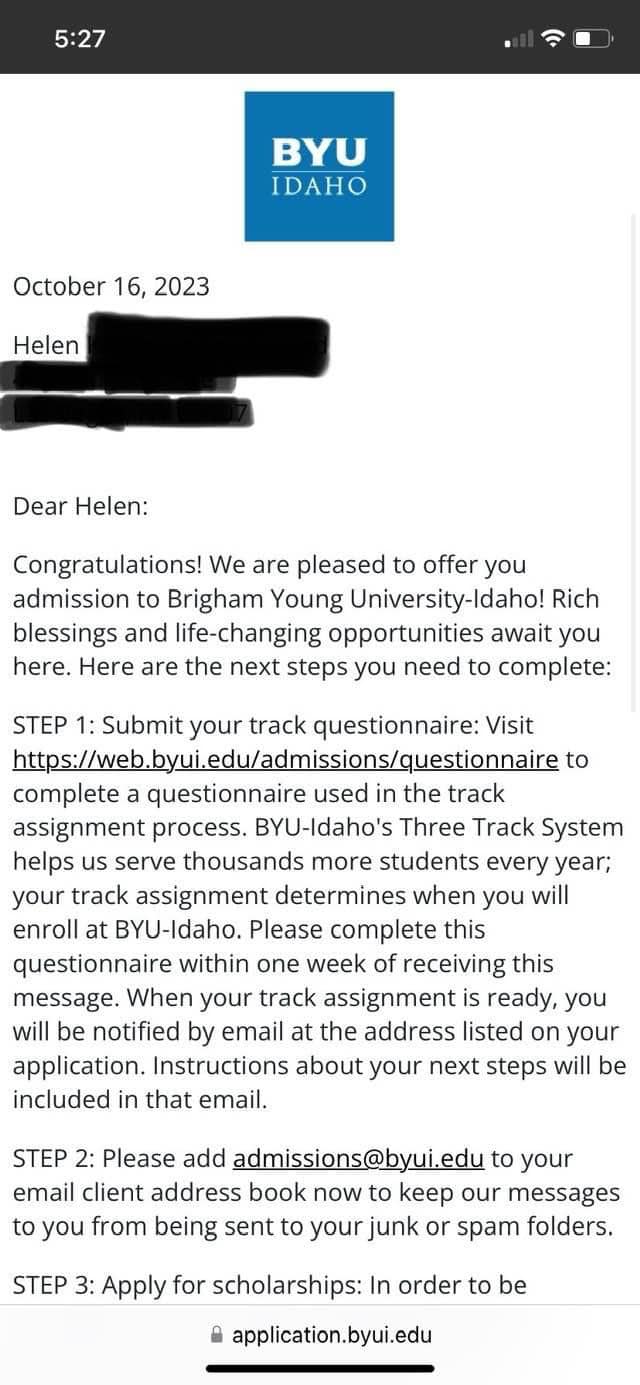Tap the IDAHO text in the logo

coord(318,186)
